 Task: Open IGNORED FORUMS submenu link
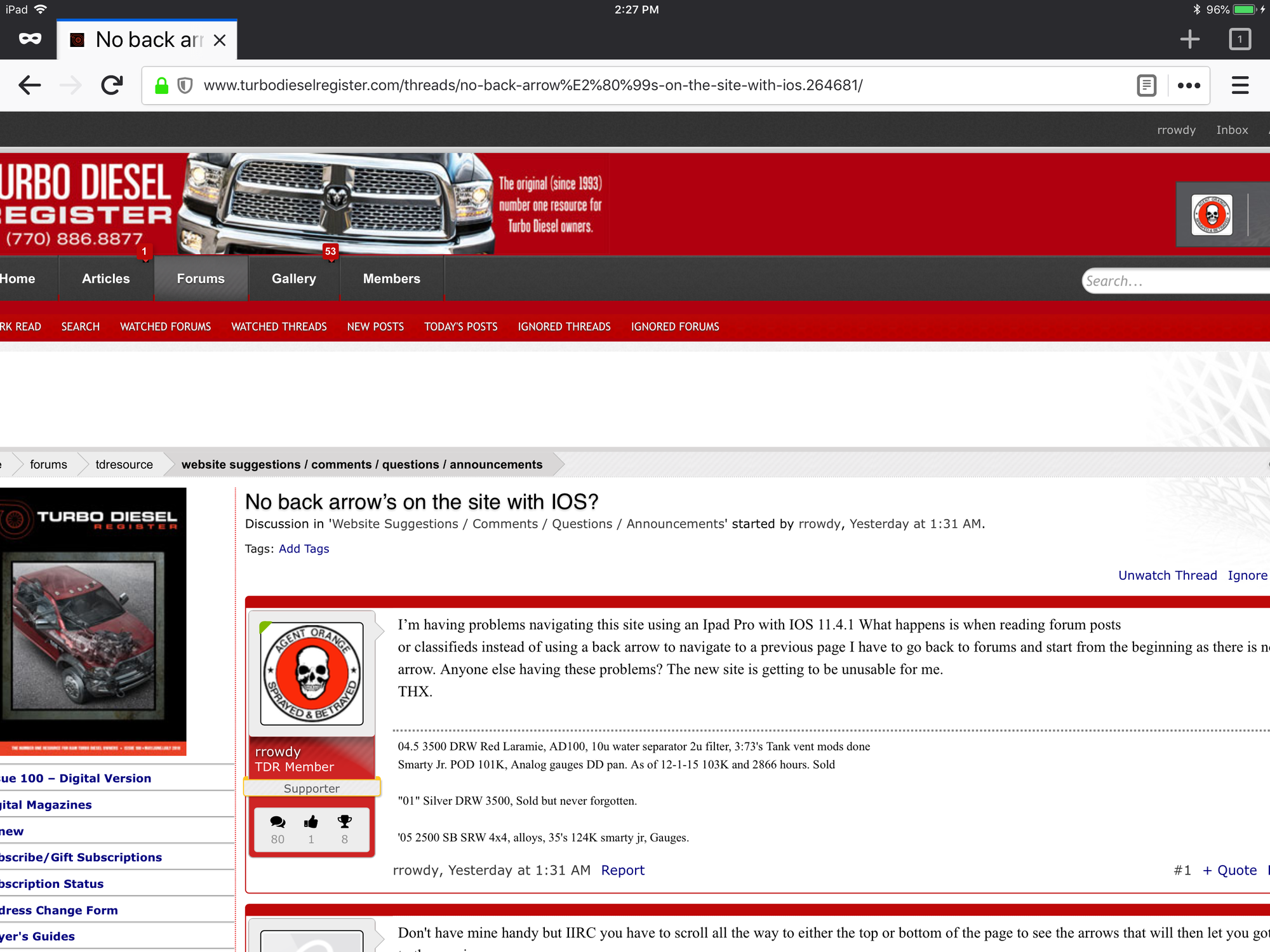click(x=675, y=326)
